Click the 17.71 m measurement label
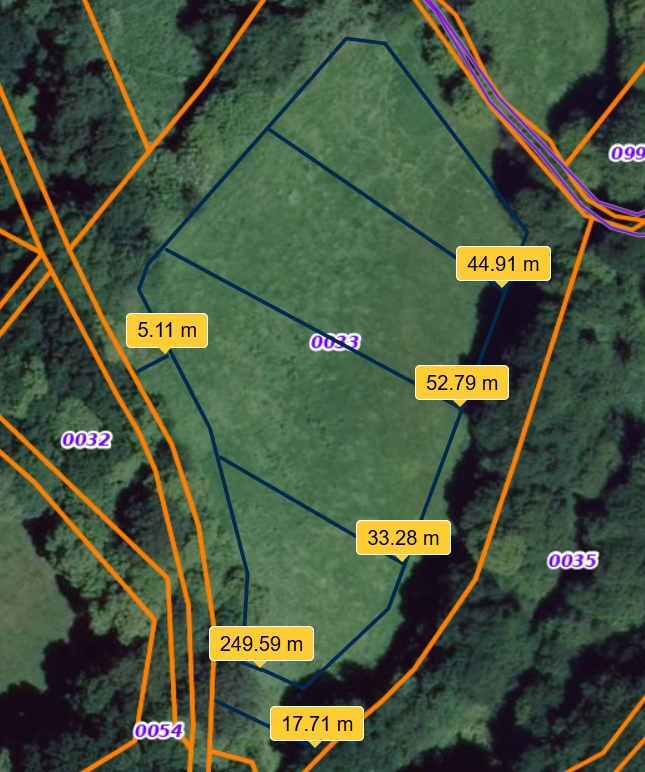645x772 pixels. [317, 724]
